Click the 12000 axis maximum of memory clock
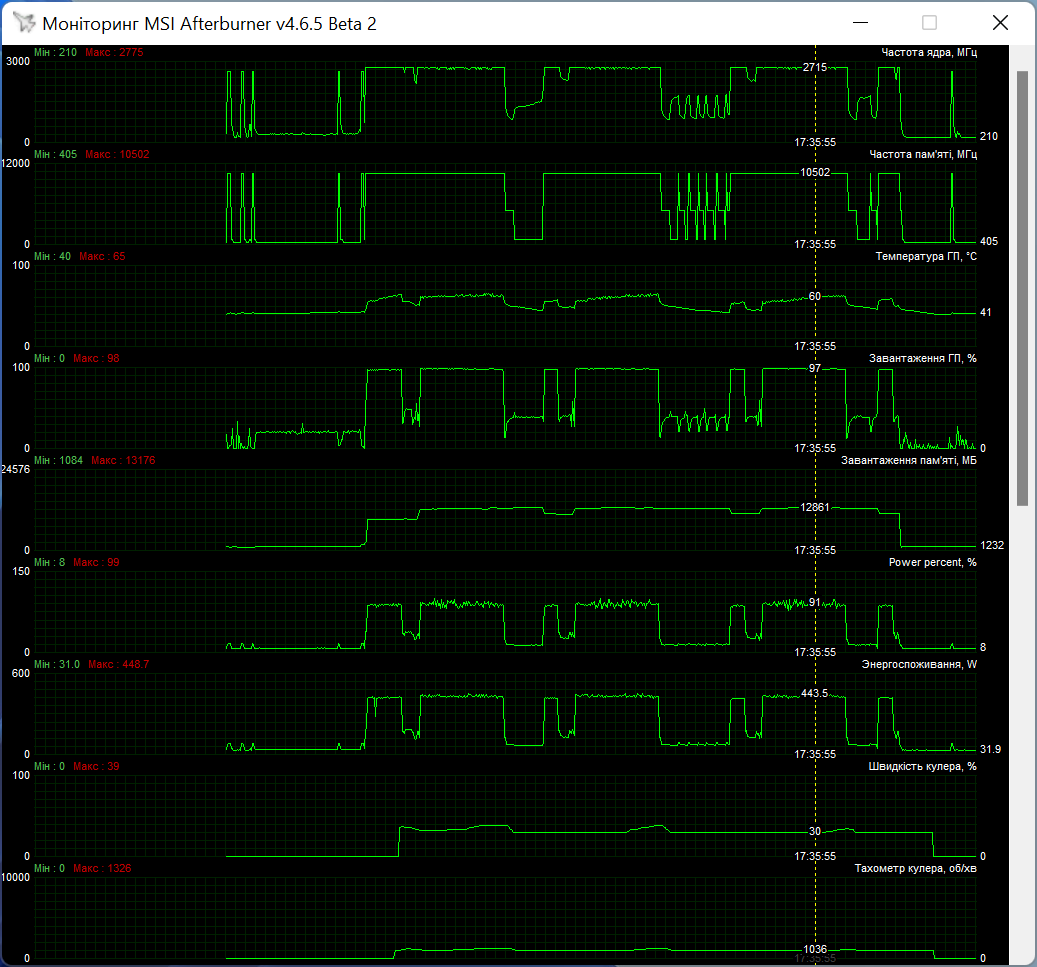Image resolution: width=1037 pixels, height=967 pixels. [x=16, y=163]
